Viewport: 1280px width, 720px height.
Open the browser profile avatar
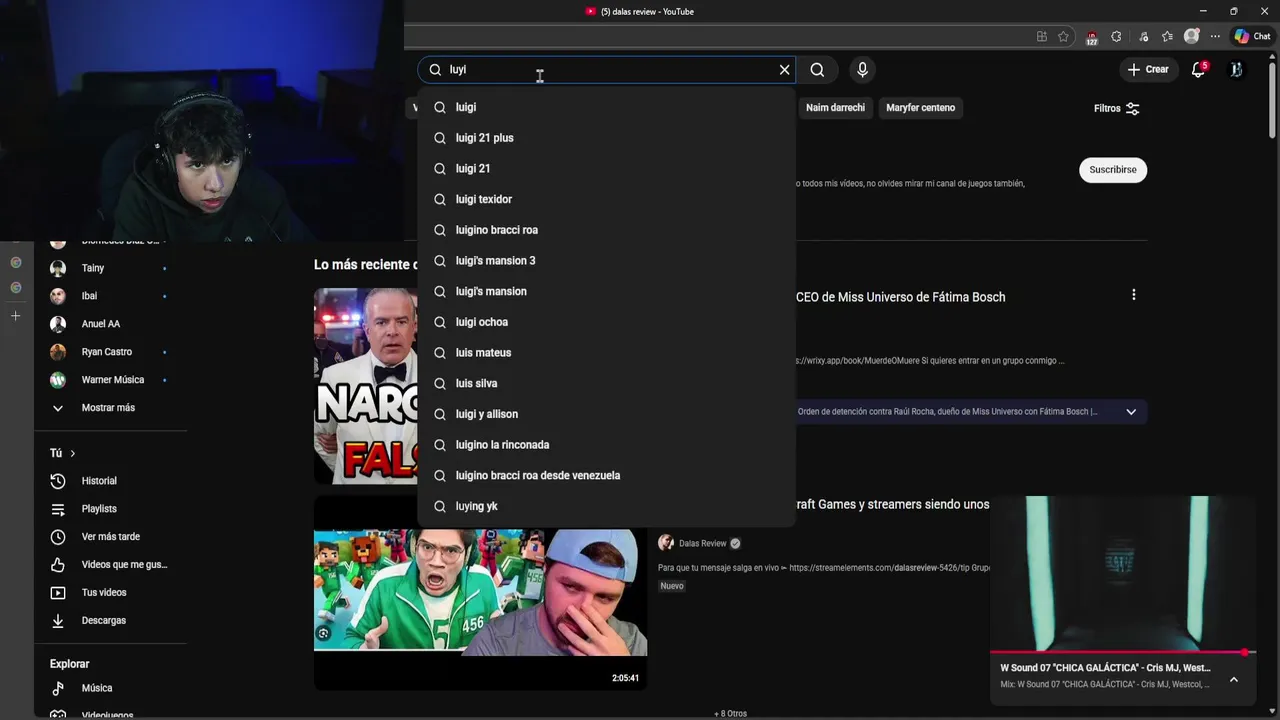[1191, 36]
